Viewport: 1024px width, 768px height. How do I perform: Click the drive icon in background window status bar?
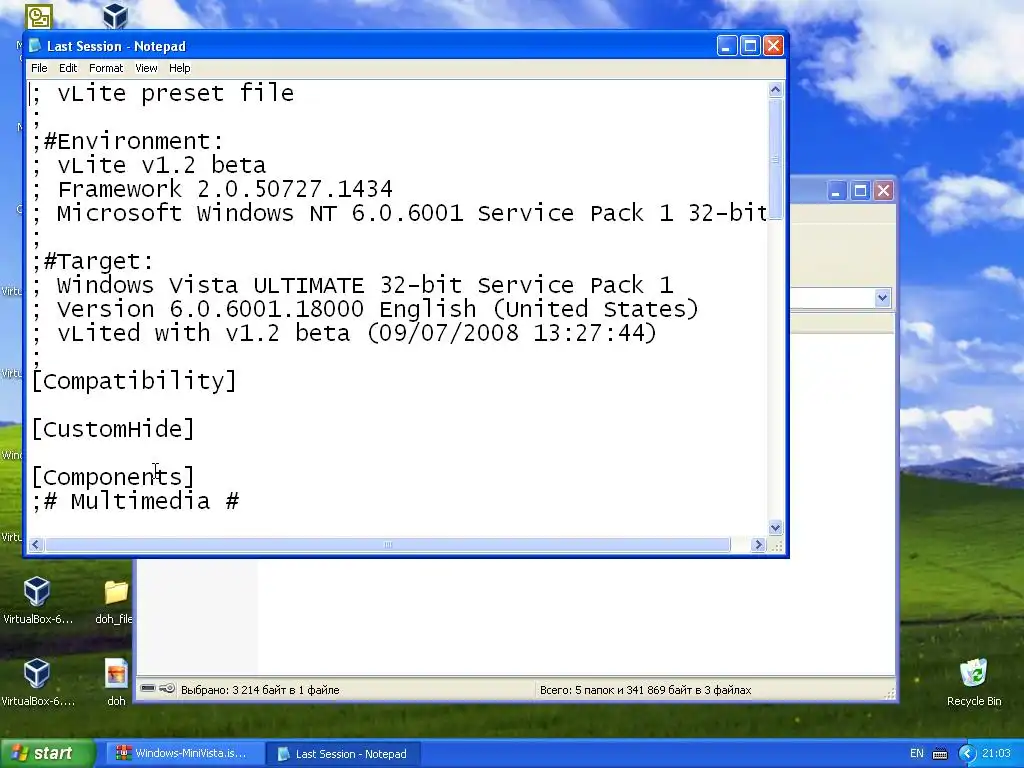148,688
